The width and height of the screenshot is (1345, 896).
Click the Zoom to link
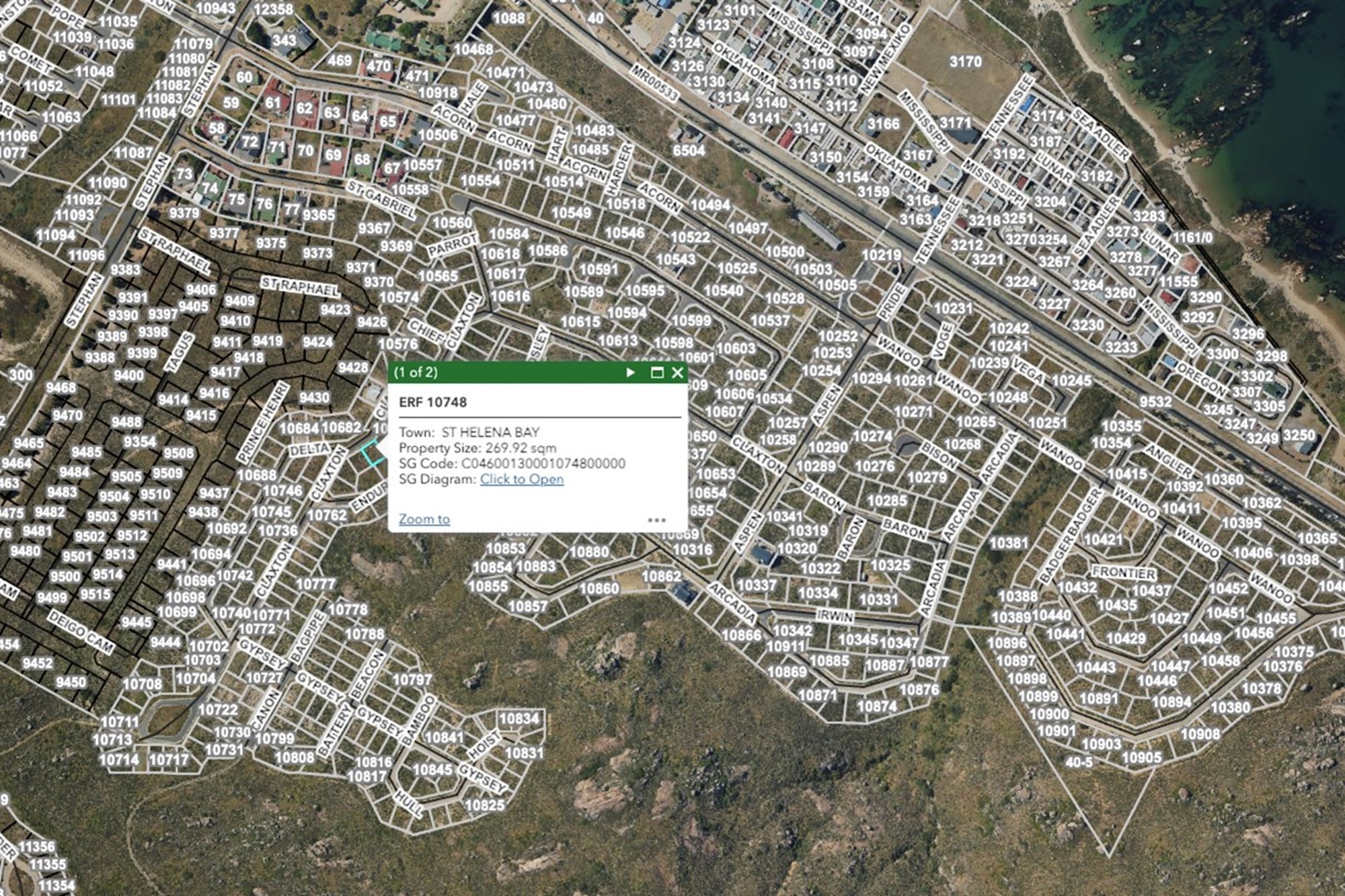424,519
